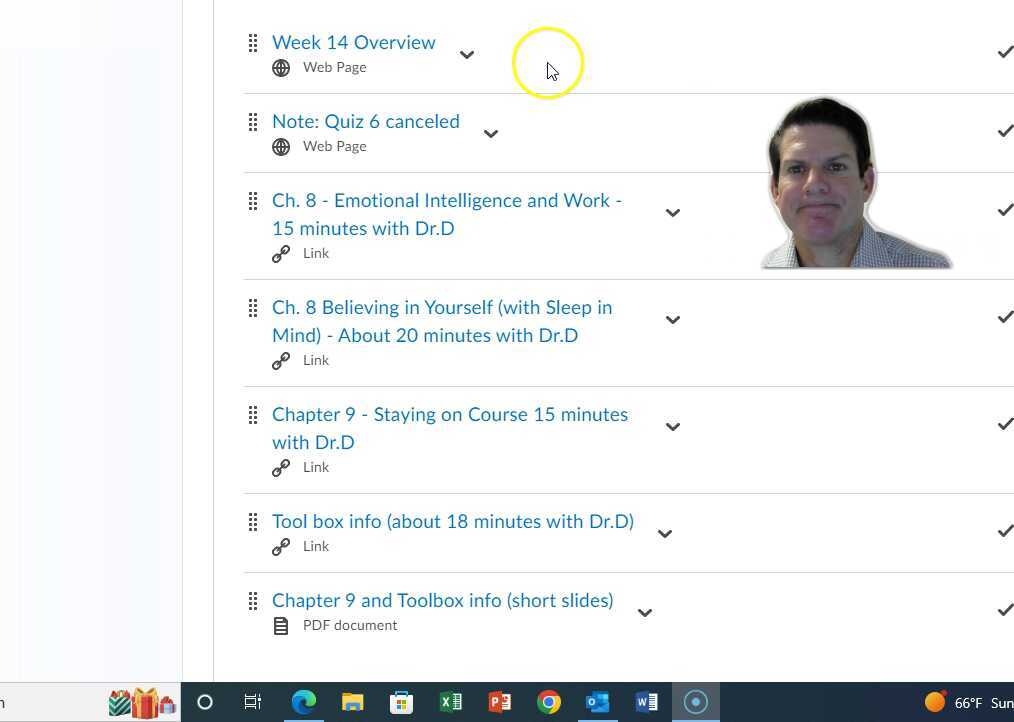Toggle completion for Note: Quiz 6 canceled
The image size is (1014, 722).
pos(1006,130)
